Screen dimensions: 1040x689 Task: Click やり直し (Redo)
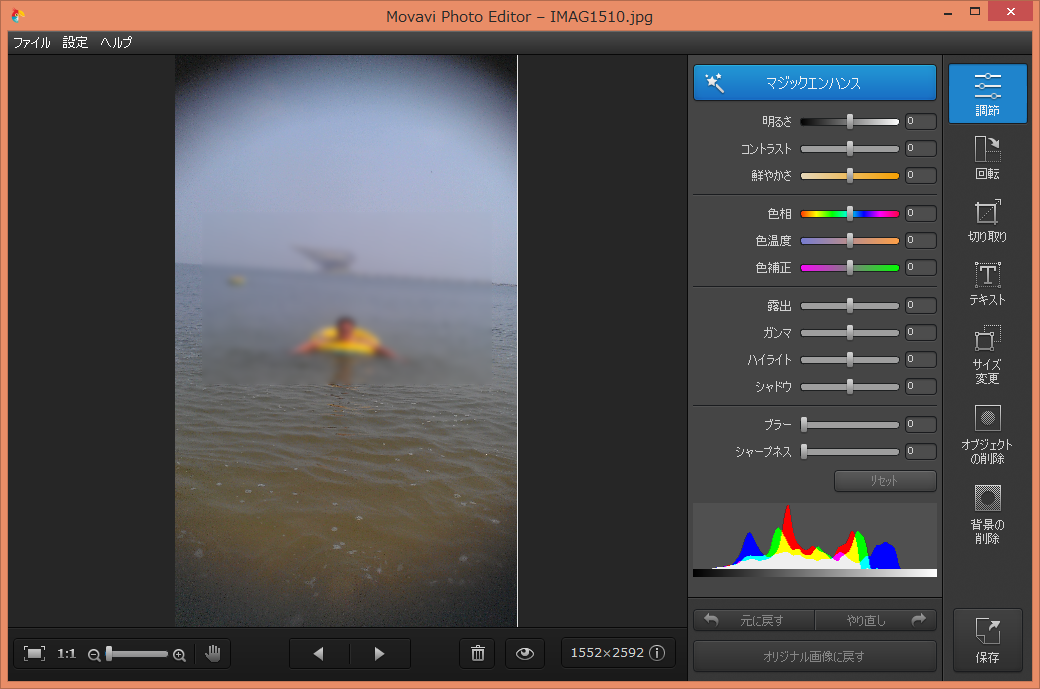876,621
